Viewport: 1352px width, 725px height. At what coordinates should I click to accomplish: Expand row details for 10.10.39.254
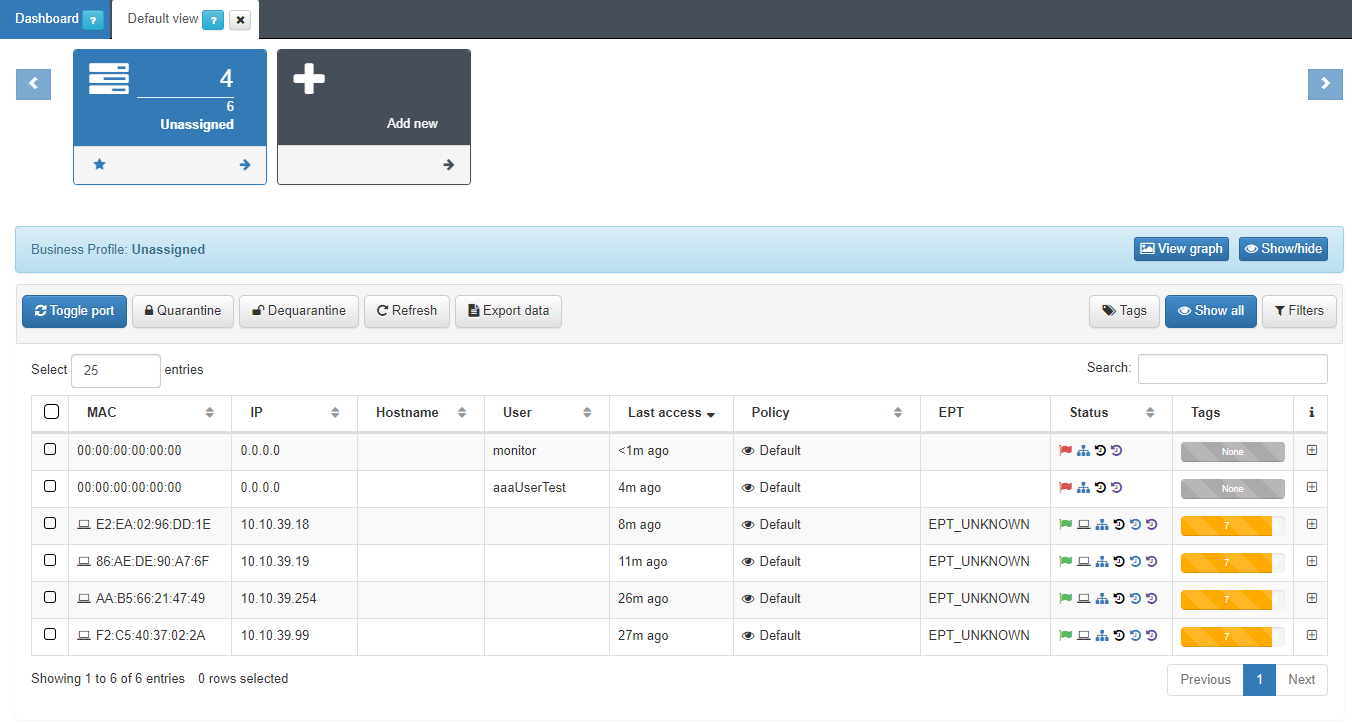click(x=1311, y=599)
